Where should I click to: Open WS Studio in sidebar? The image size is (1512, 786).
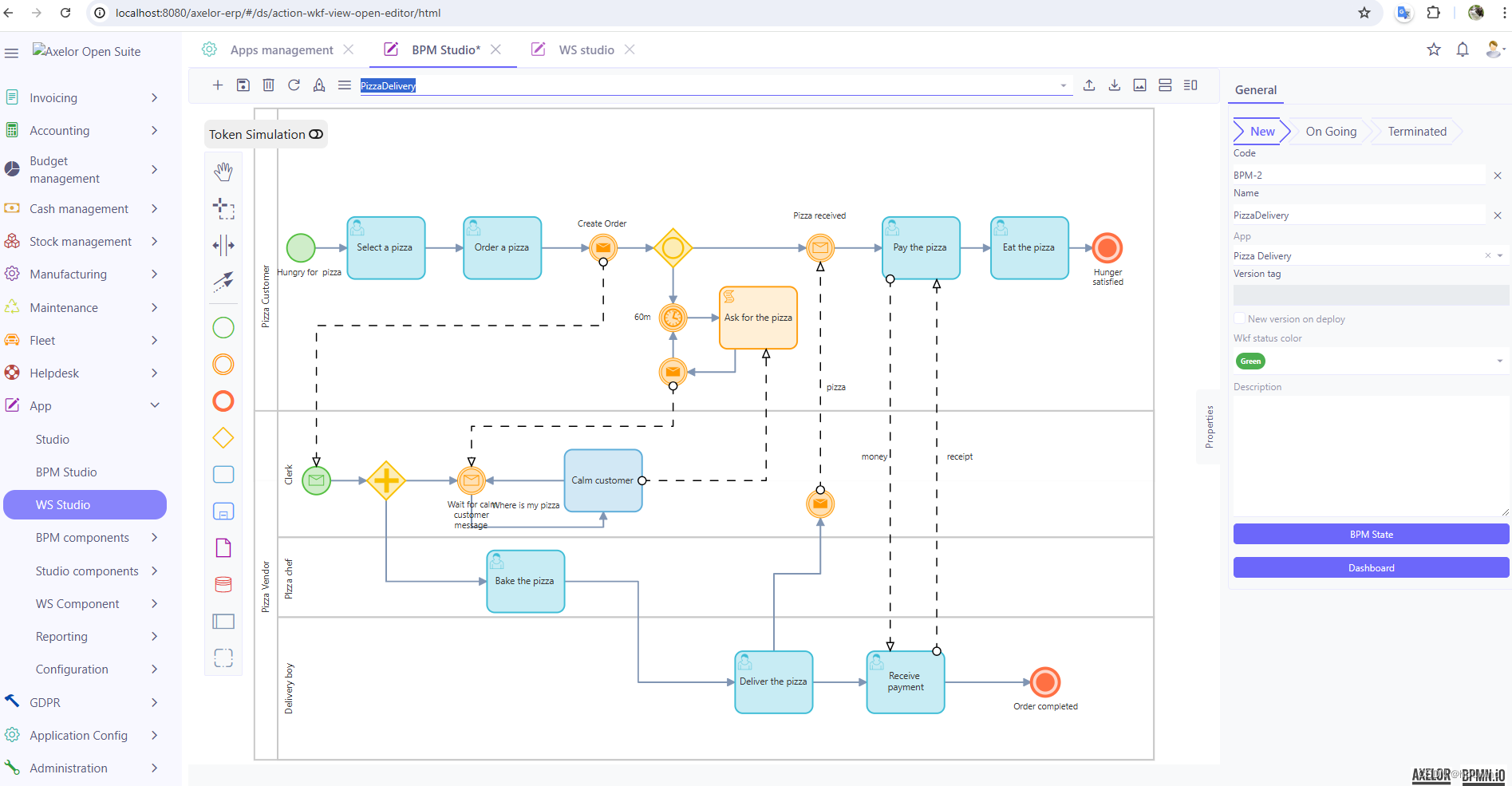coord(85,505)
